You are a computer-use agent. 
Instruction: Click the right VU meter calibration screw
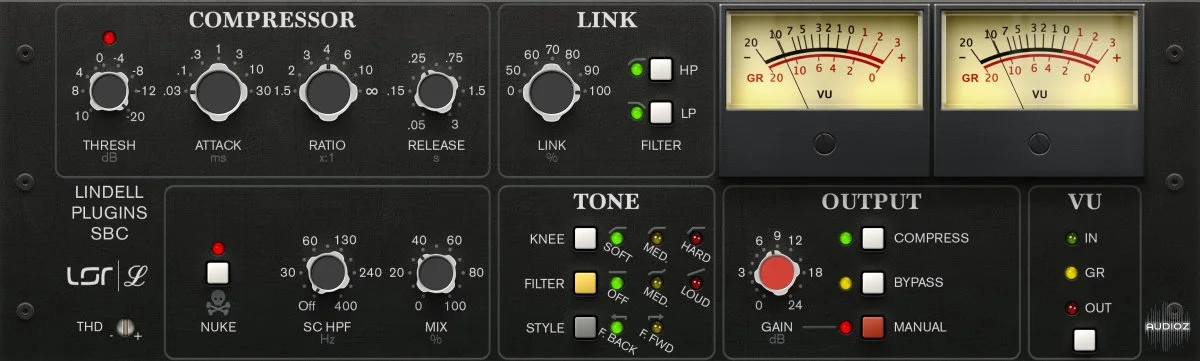[1039, 143]
